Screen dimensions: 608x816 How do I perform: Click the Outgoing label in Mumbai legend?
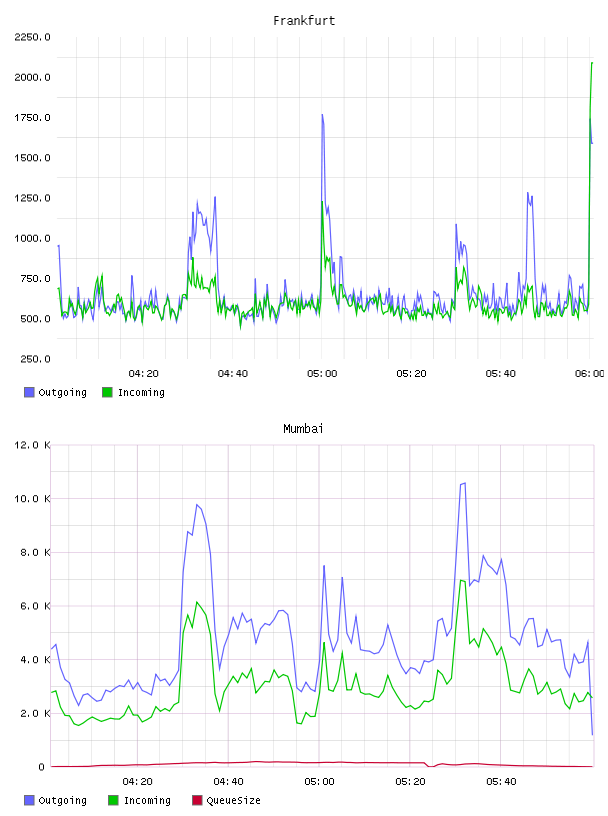tap(62, 801)
